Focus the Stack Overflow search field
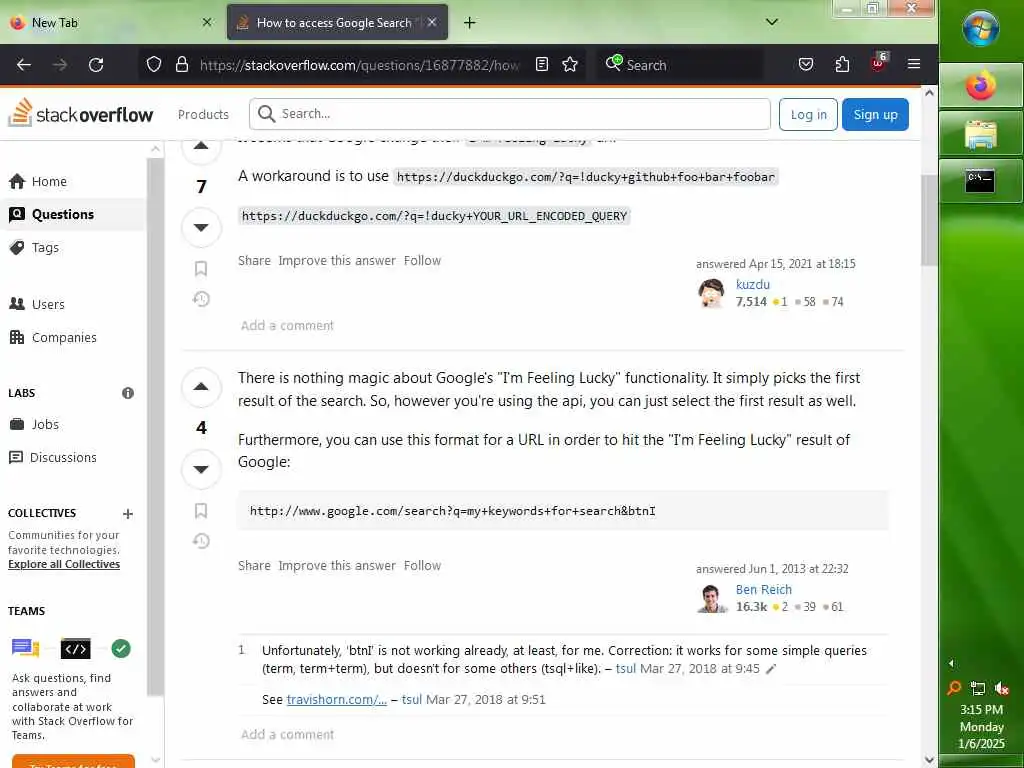This screenshot has height=768, width=1024. (509, 114)
